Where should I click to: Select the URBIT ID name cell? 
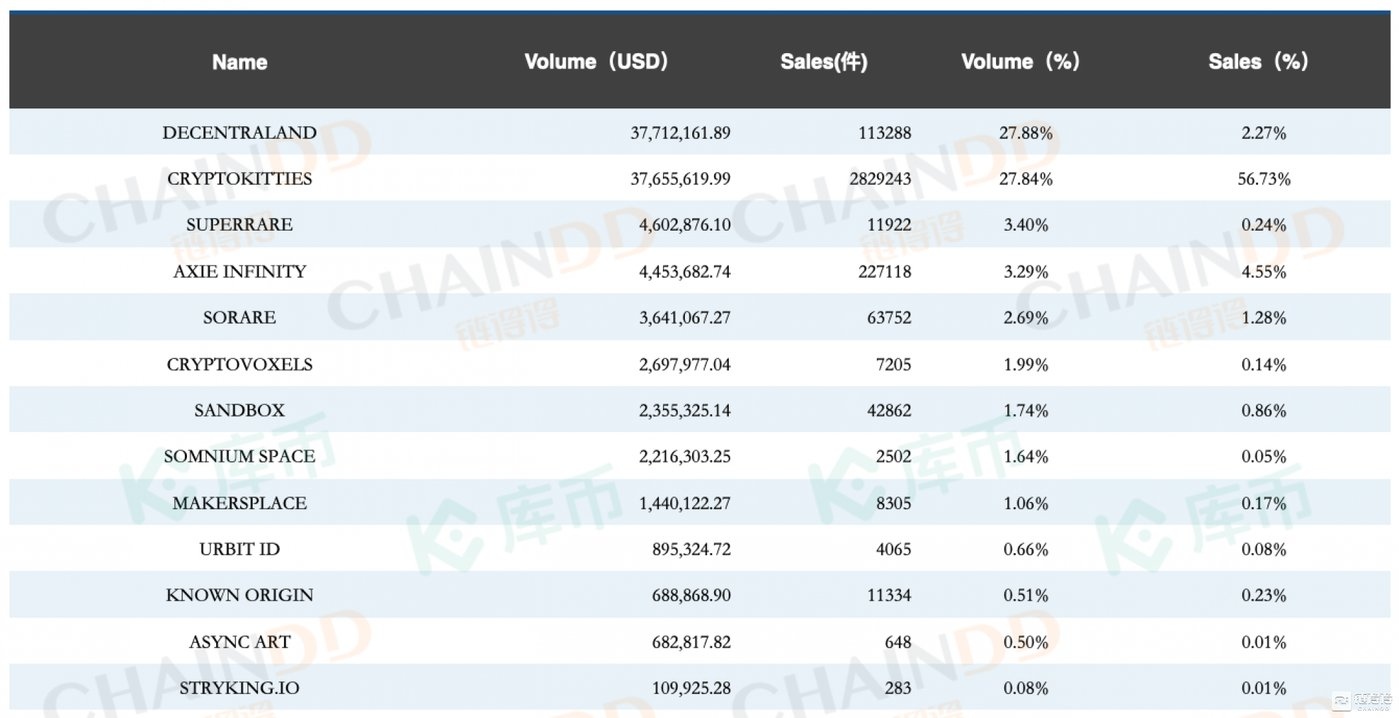240,550
